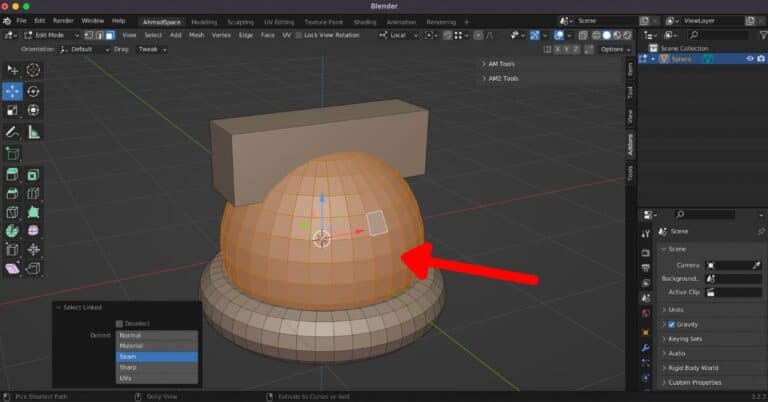Select the Annotate pencil tool
The height and width of the screenshot is (402, 768).
(x=13, y=131)
